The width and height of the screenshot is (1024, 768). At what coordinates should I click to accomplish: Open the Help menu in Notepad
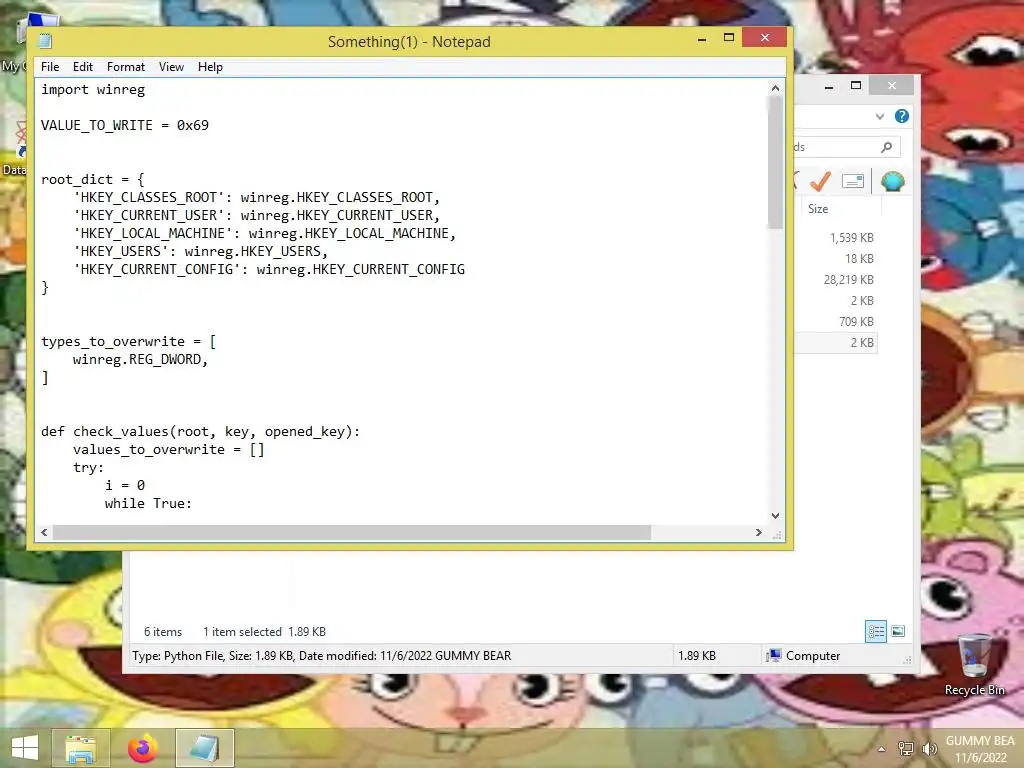tap(210, 67)
